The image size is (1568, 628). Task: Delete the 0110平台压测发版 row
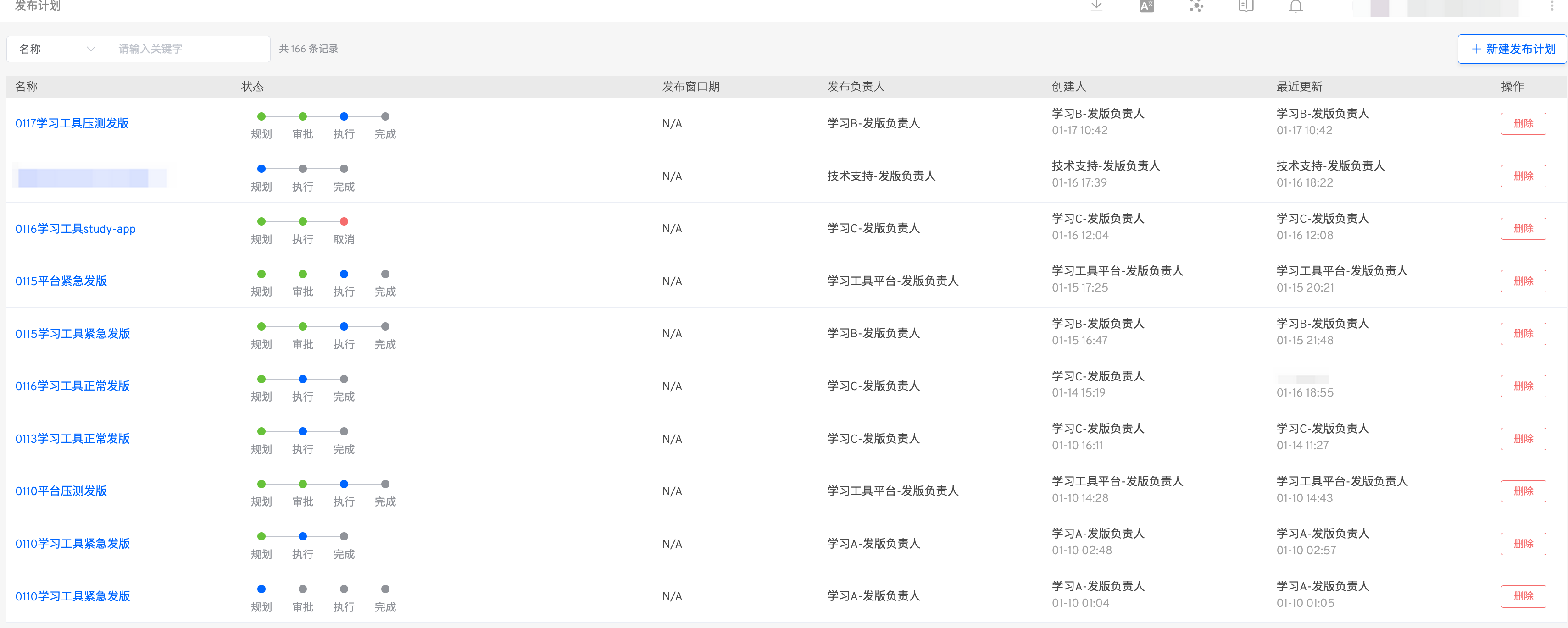[x=1523, y=491]
